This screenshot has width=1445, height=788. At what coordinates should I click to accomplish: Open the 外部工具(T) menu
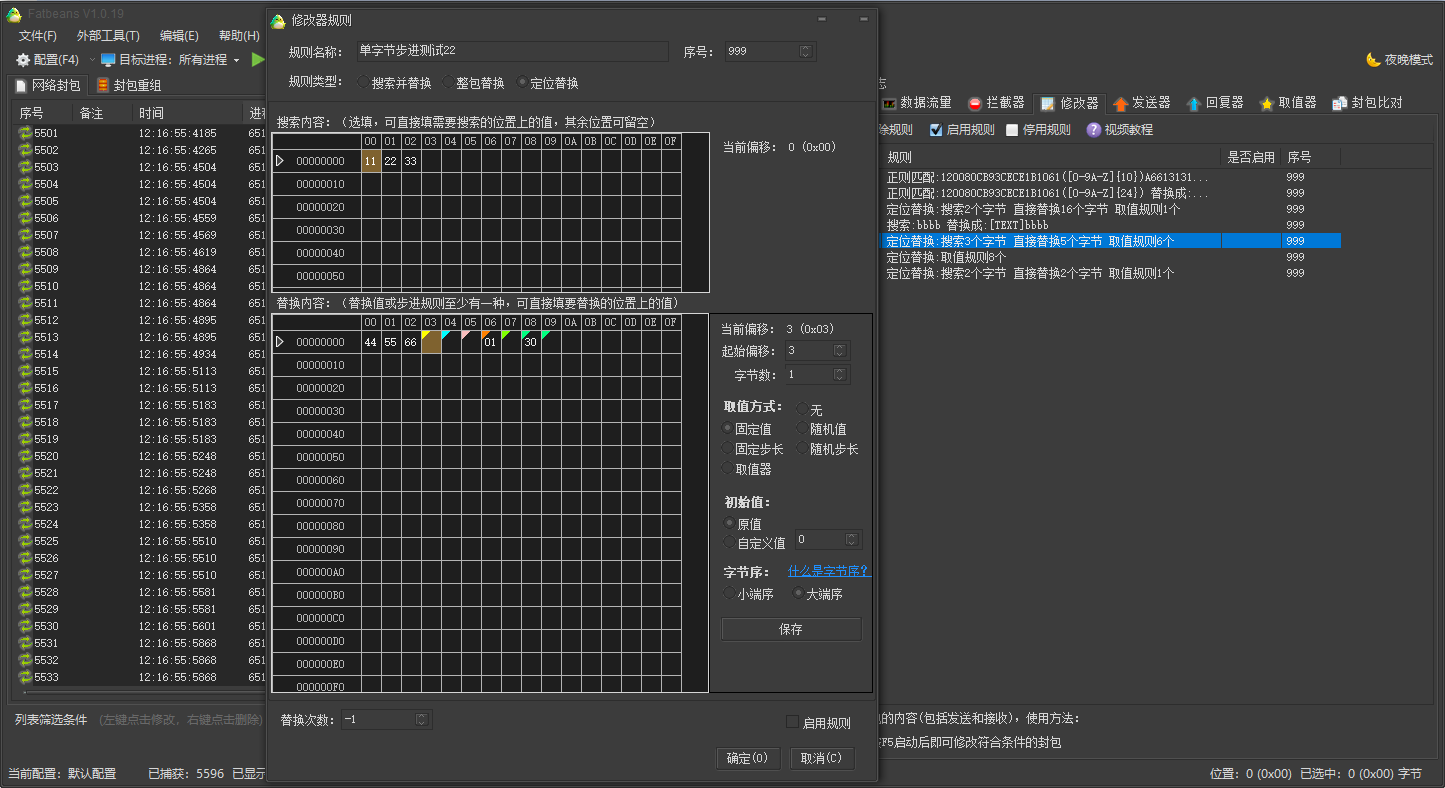108,35
